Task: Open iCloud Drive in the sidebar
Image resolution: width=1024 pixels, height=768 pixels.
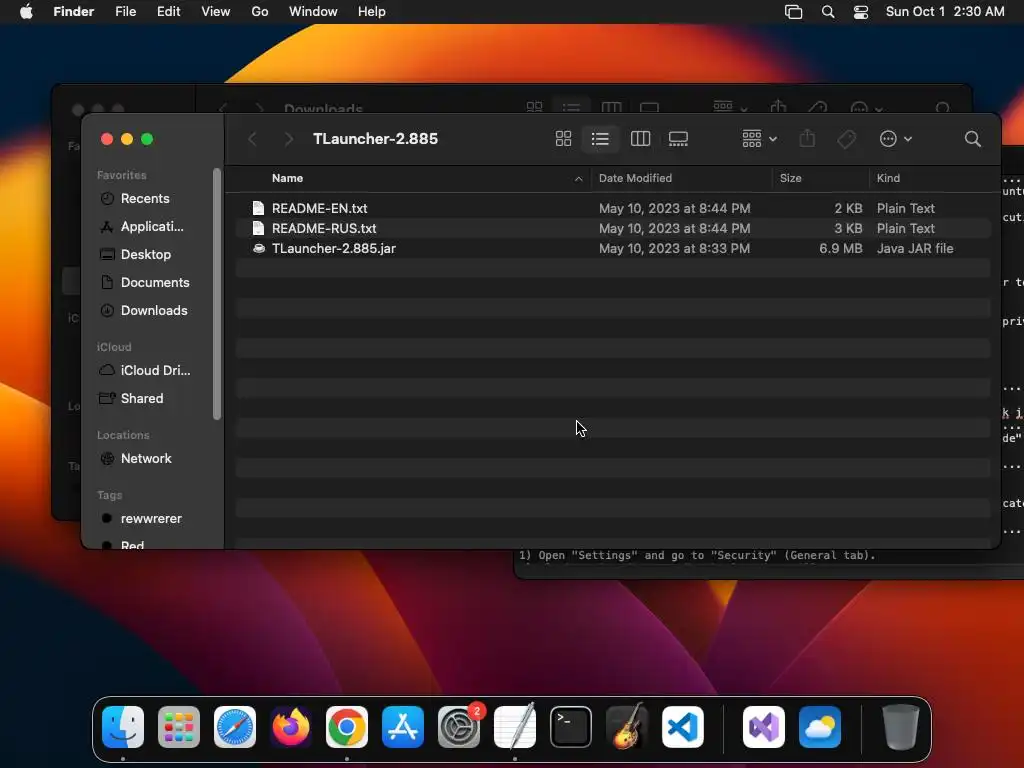Action: click(155, 370)
